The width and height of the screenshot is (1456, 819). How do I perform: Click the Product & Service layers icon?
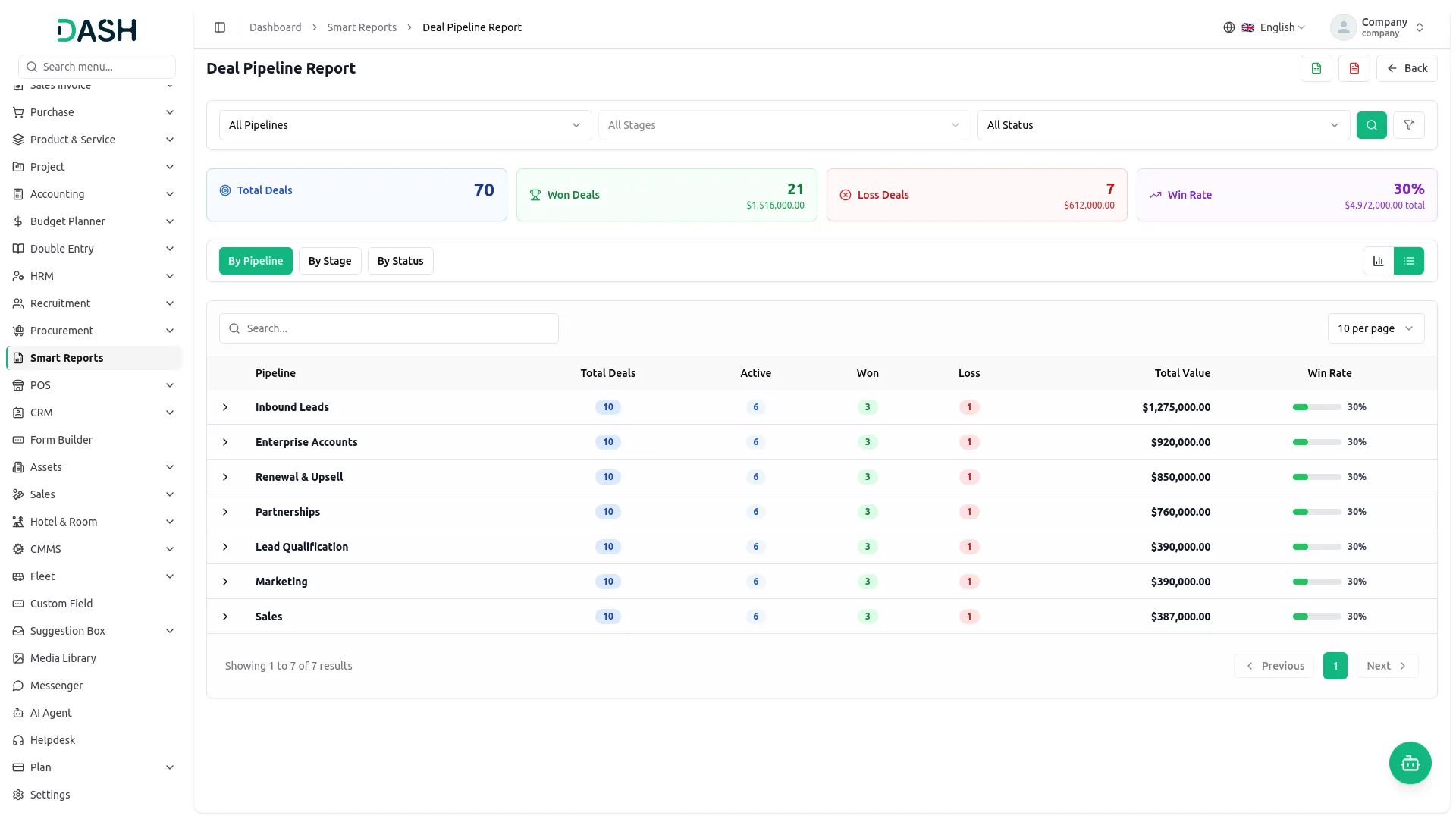tap(18, 140)
